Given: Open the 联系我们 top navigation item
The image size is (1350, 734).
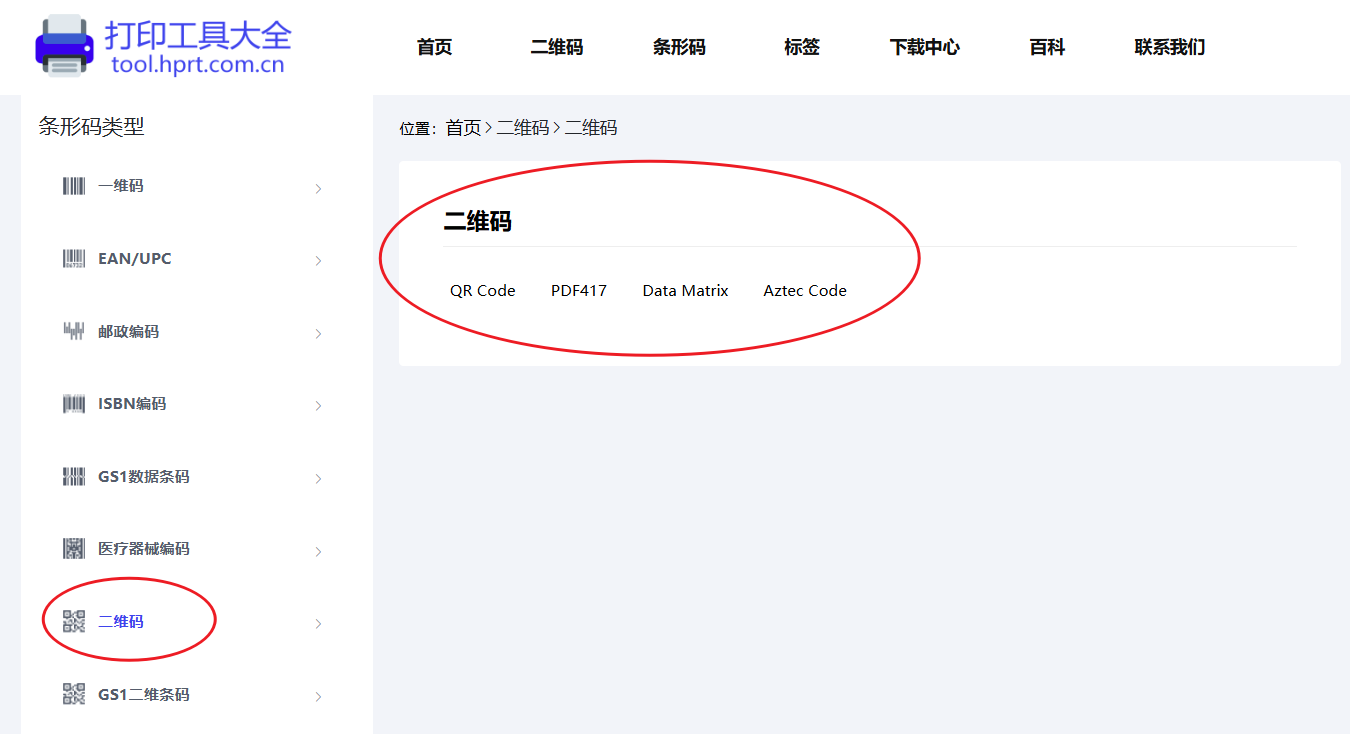Looking at the screenshot, I should 1170,47.
